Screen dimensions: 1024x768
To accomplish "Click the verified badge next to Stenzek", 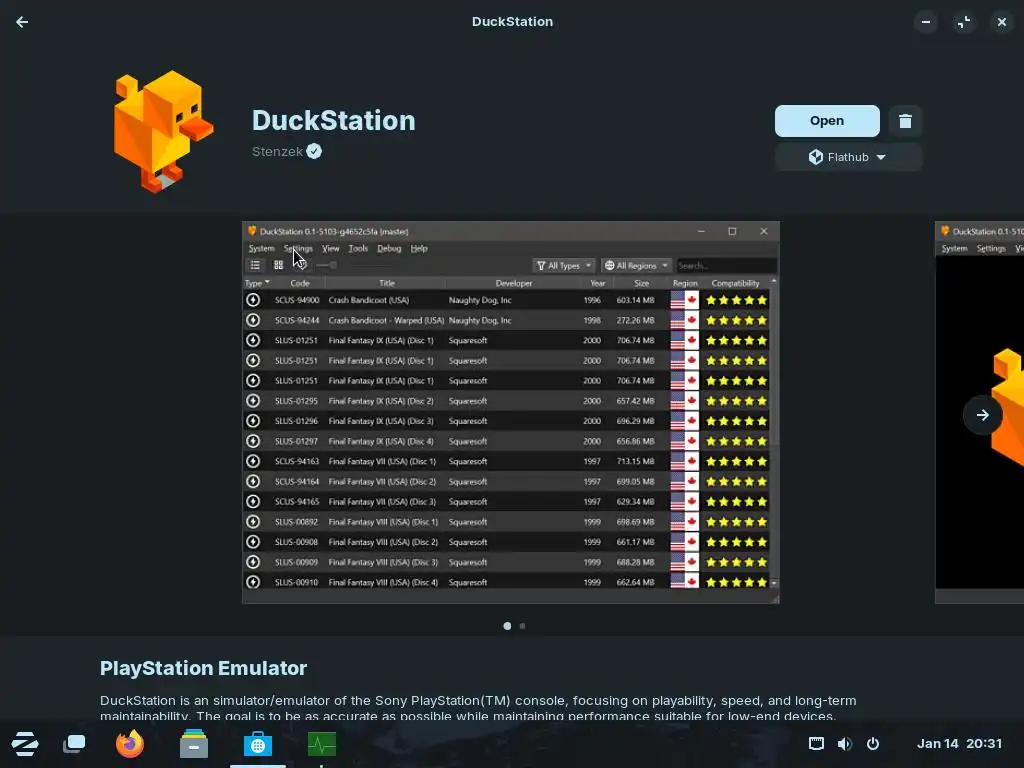I will (314, 152).
